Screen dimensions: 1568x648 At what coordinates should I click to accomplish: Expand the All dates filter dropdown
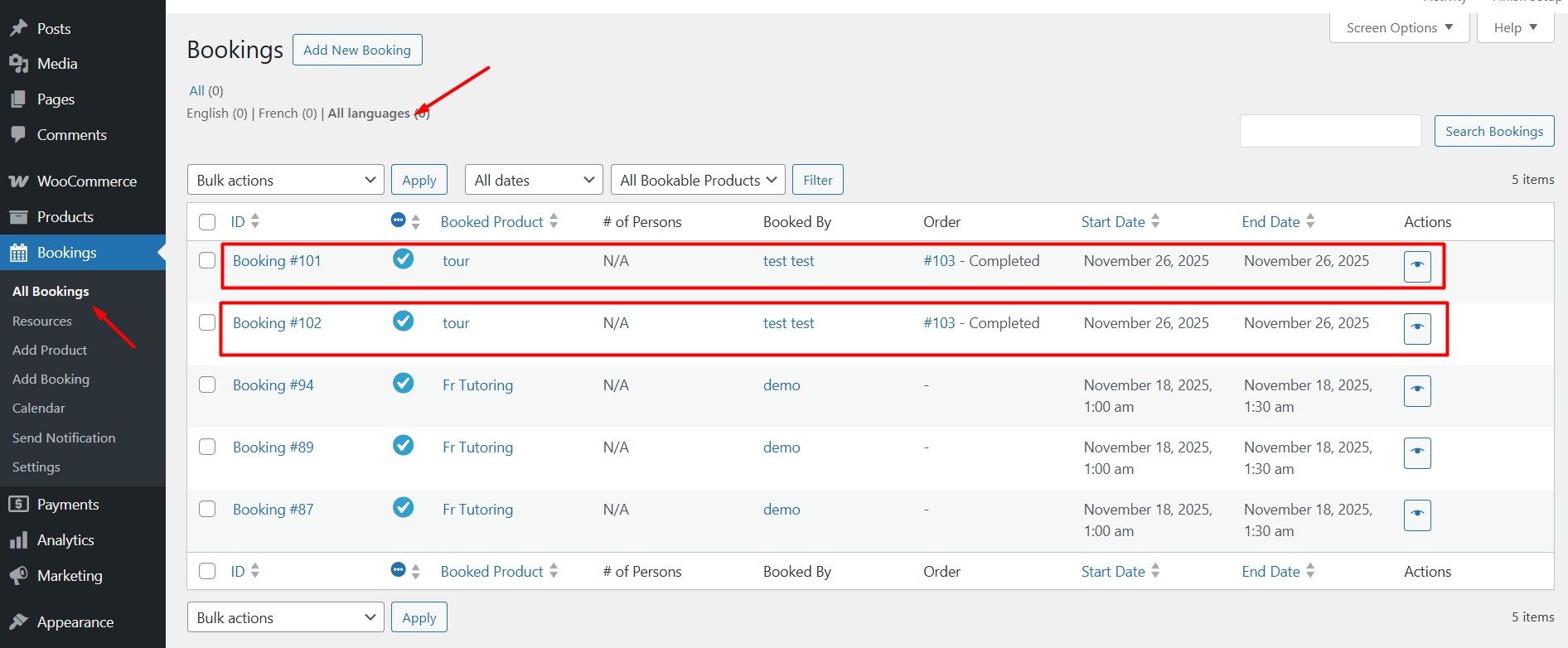pyautogui.click(x=534, y=180)
